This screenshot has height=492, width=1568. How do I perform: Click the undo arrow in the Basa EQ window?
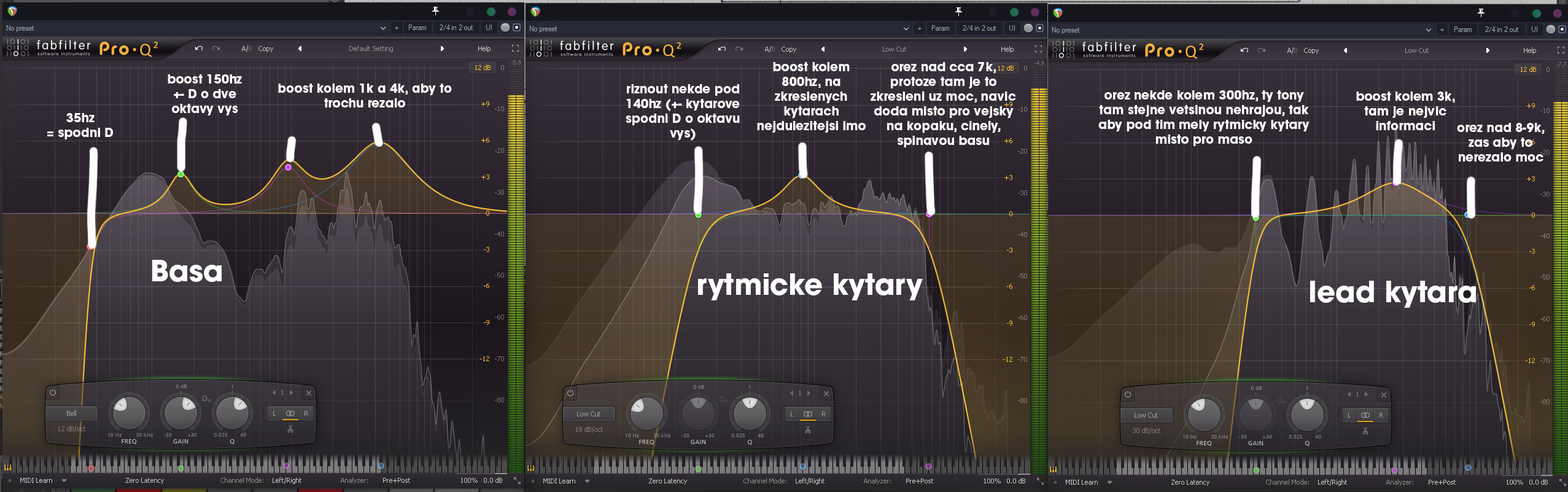coord(198,49)
